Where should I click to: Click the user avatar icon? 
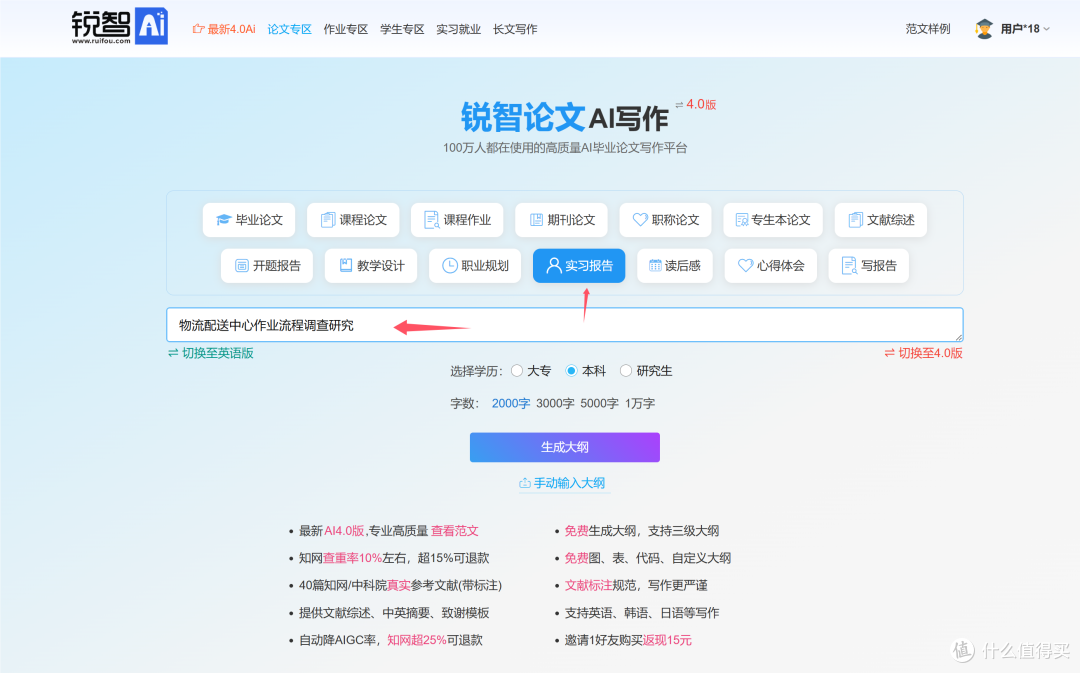tap(984, 29)
